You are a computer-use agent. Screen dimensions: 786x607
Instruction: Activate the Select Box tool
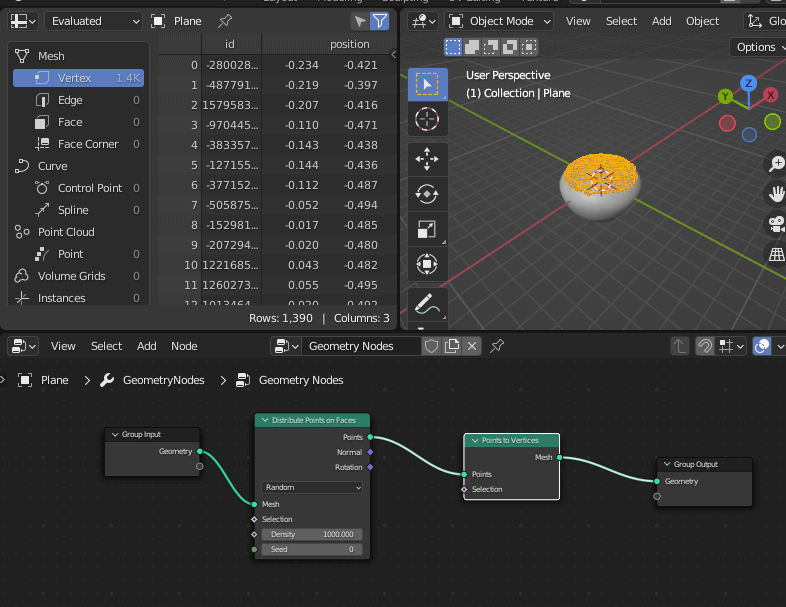click(427, 85)
